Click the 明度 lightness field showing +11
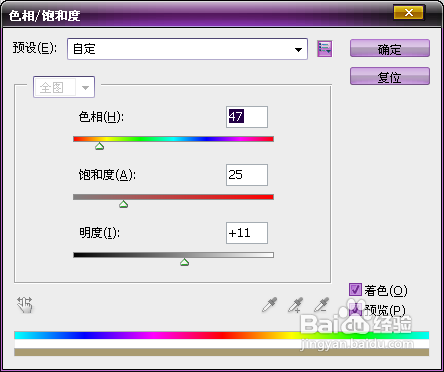This screenshot has width=444, height=372. point(247,233)
